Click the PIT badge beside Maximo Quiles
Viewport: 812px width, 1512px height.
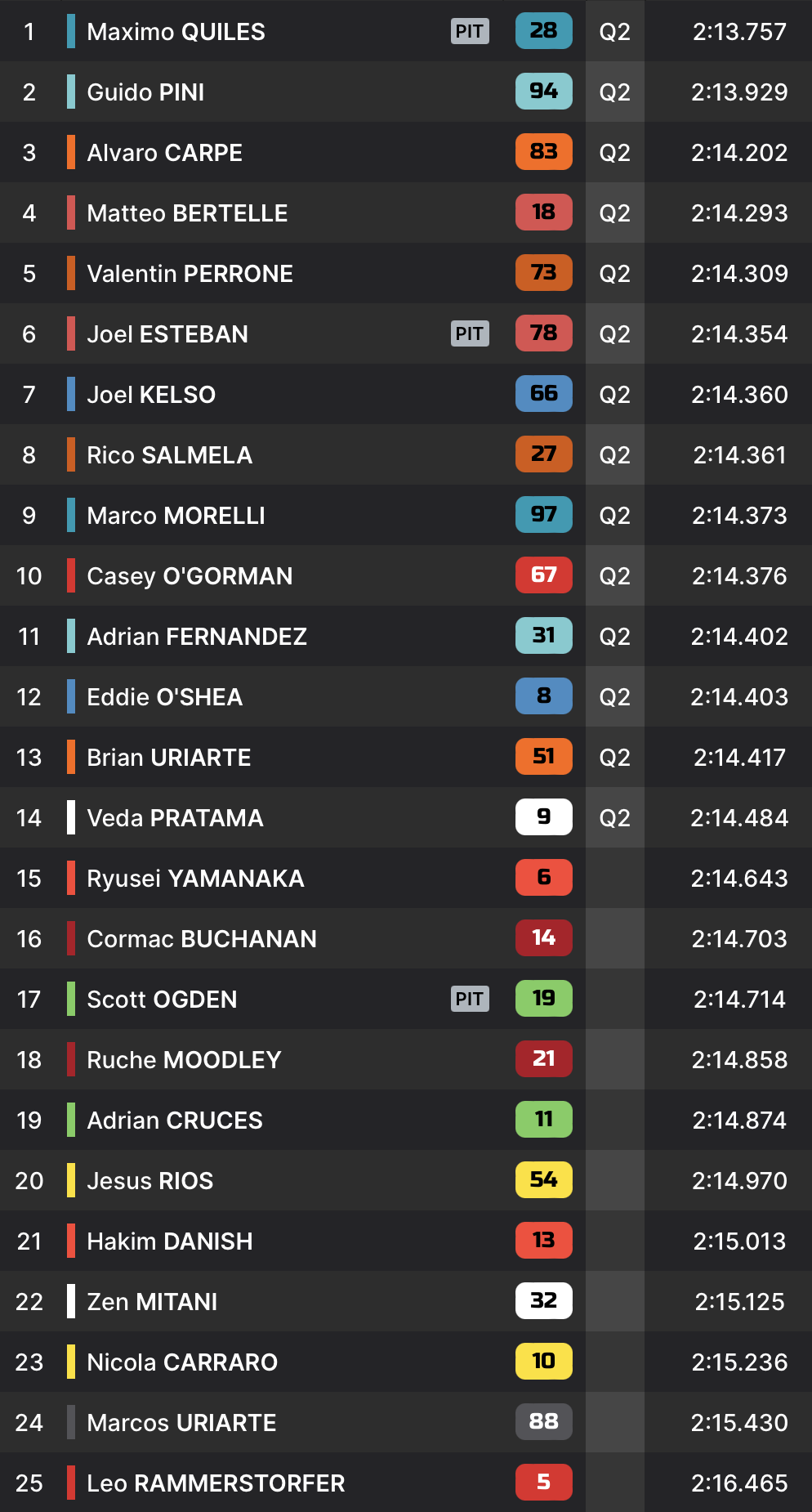click(470, 32)
